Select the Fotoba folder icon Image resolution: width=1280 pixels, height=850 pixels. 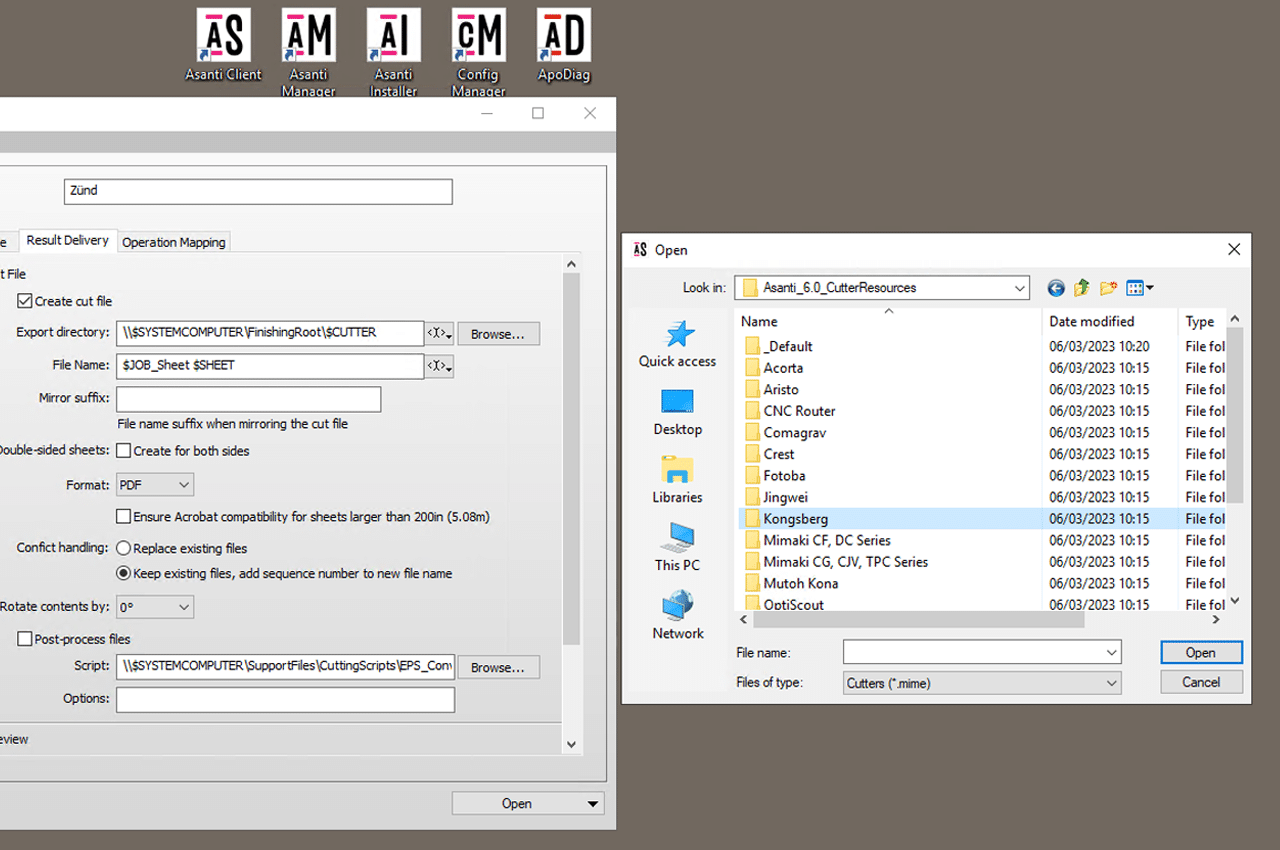(x=753, y=475)
